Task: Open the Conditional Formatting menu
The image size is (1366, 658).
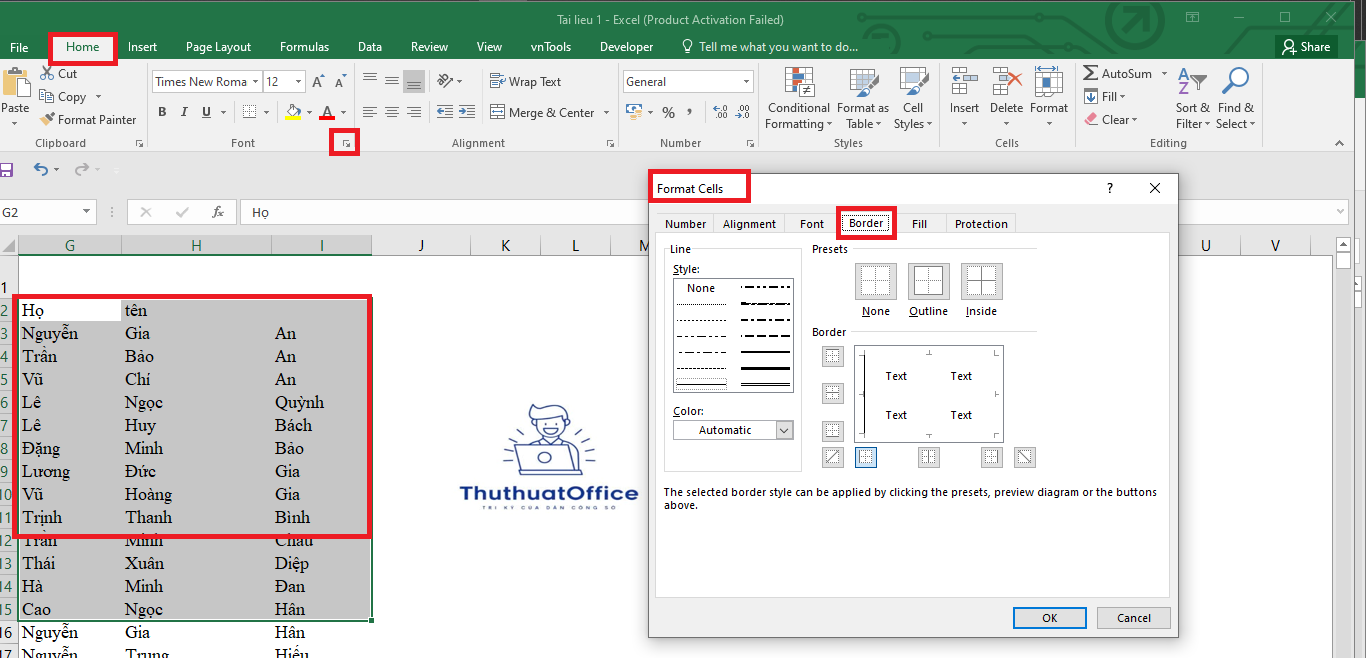Action: coord(798,99)
